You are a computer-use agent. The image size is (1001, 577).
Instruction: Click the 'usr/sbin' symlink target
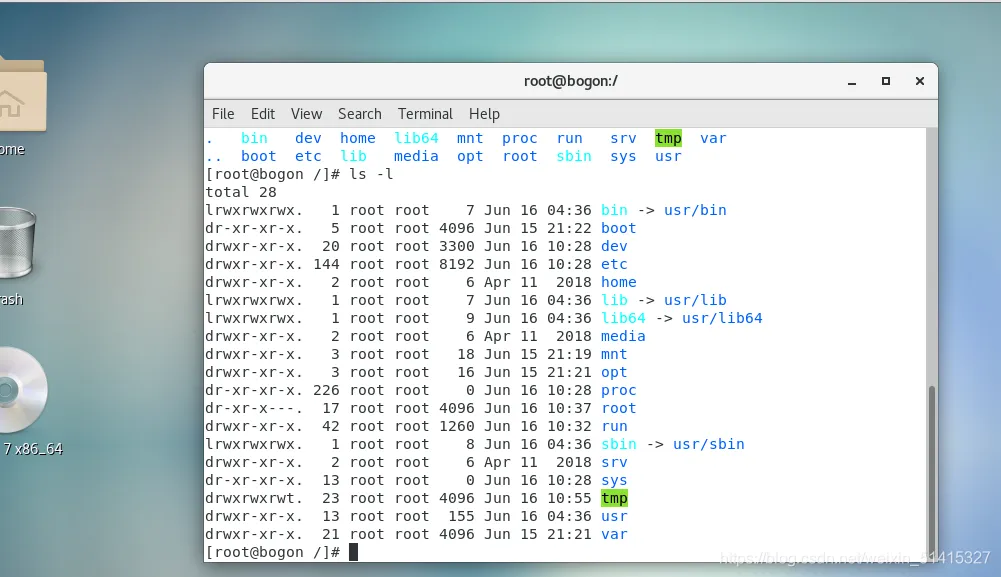tap(709, 444)
